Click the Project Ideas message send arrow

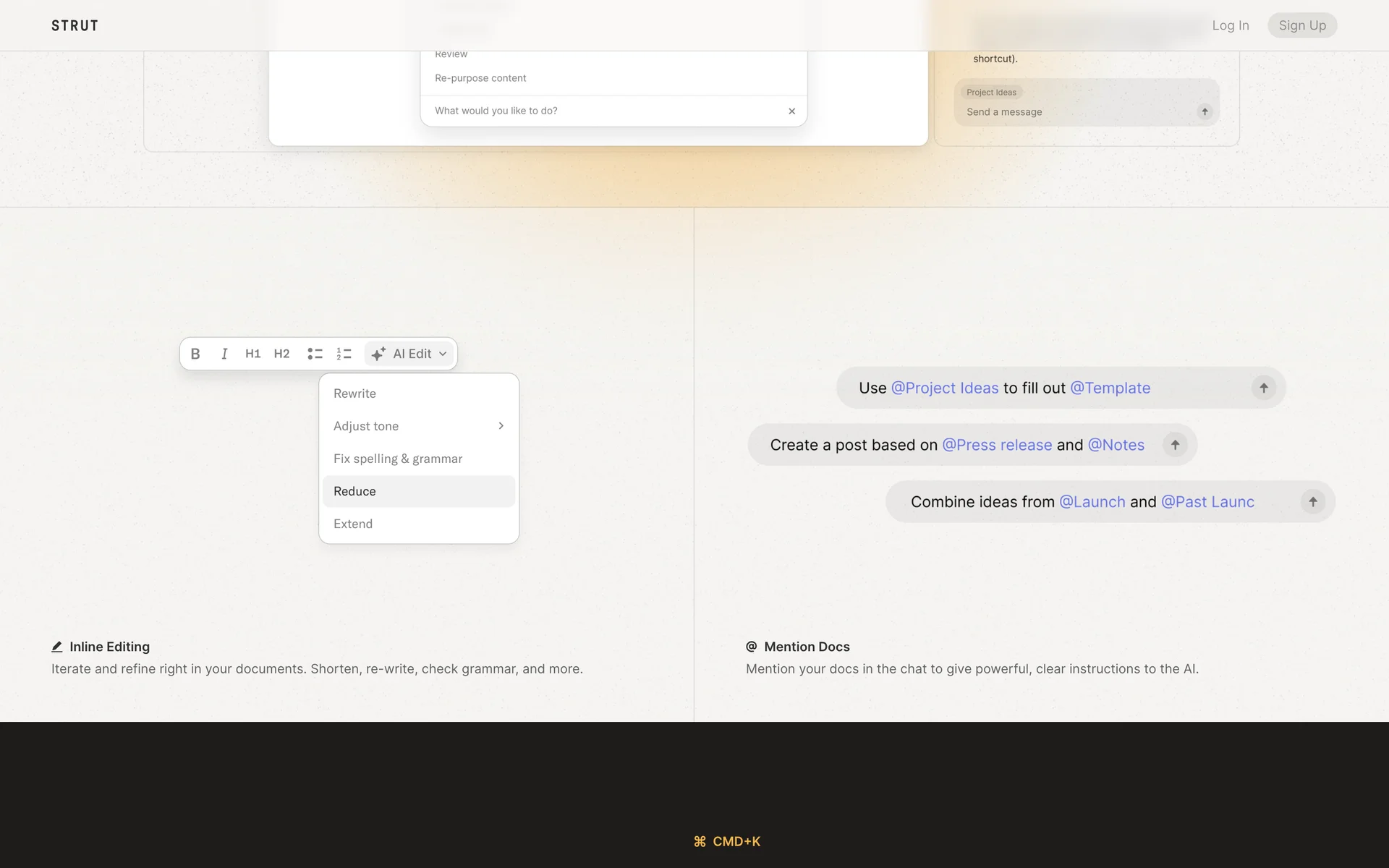pos(1205,111)
